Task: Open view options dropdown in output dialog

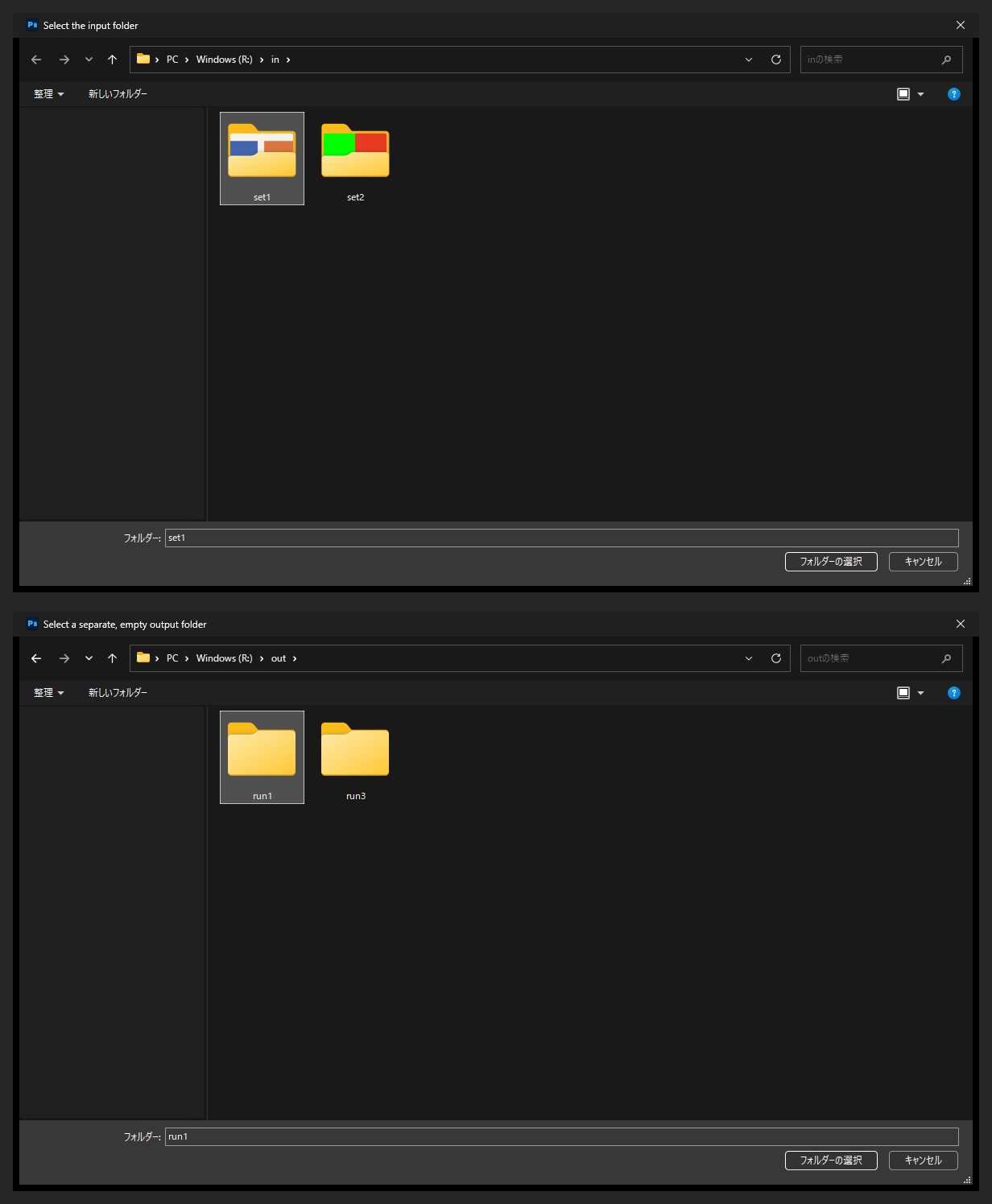Action: coord(920,693)
